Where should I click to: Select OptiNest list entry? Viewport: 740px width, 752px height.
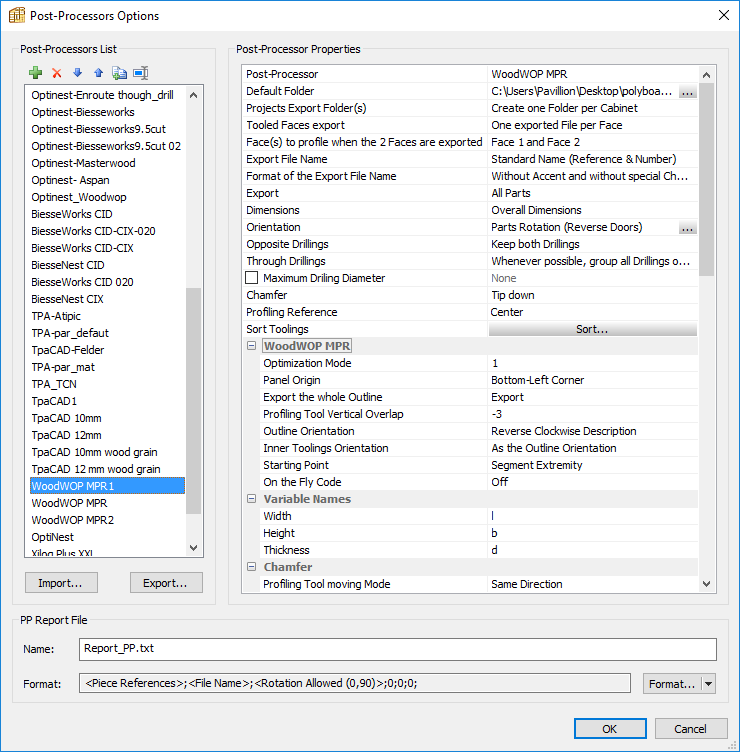pyautogui.click(x=53, y=537)
